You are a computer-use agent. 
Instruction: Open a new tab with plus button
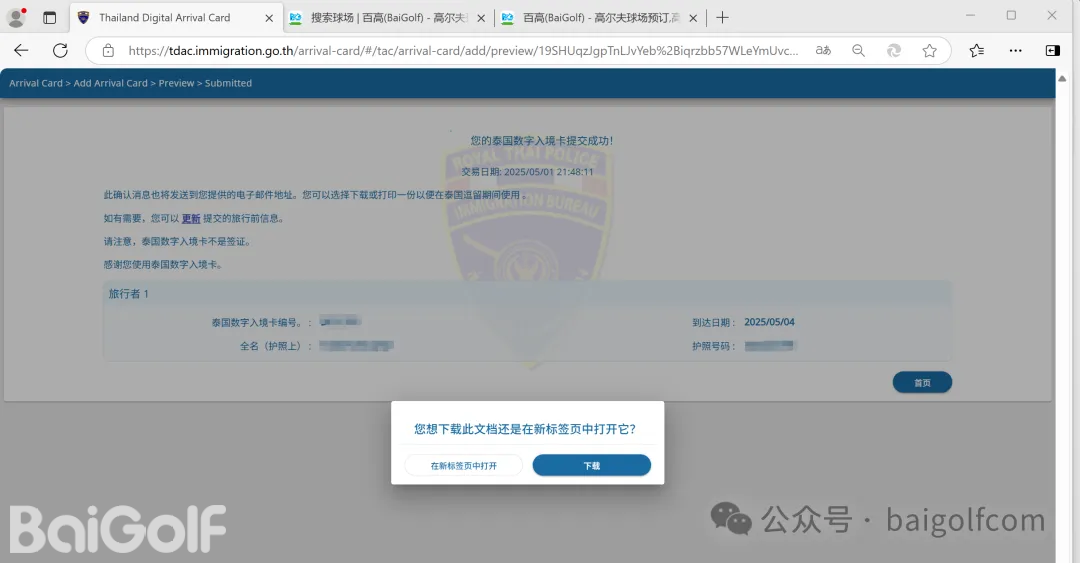pyautogui.click(x=722, y=17)
